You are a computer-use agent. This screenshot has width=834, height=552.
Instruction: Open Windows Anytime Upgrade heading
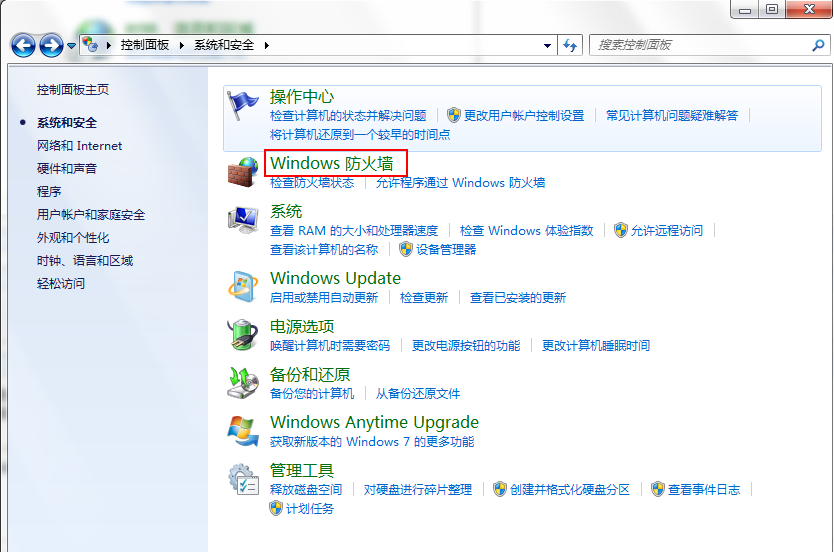[x=374, y=422]
